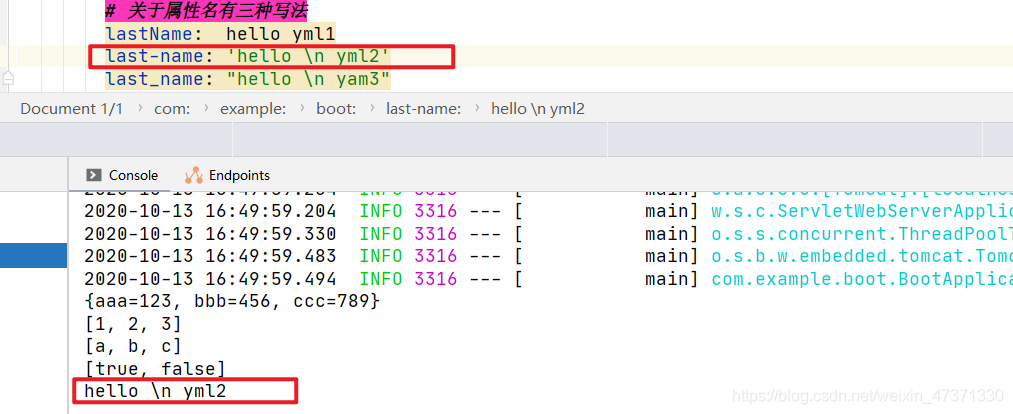Click output line '[1, 2, 3]'

coord(133,324)
